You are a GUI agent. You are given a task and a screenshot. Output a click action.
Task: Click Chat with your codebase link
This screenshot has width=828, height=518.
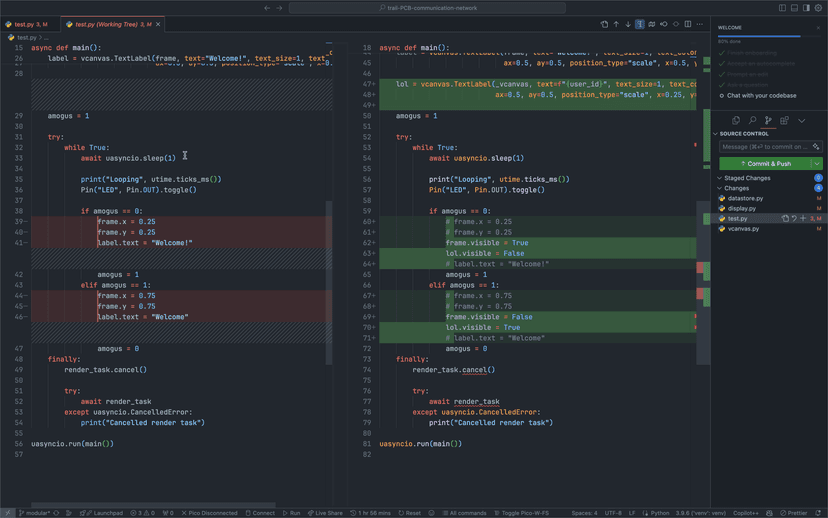[x=761, y=96]
